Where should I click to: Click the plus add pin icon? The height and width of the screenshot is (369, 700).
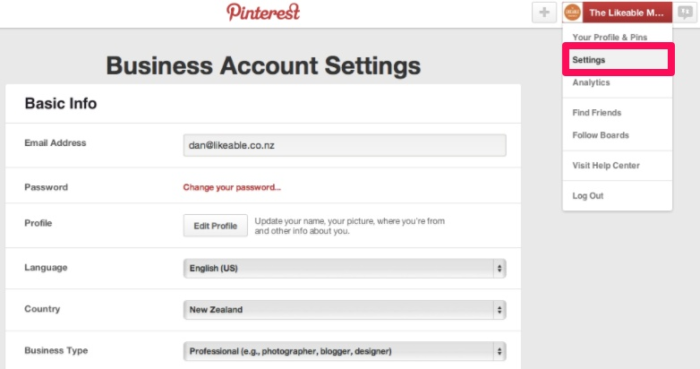pyautogui.click(x=544, y=12)
